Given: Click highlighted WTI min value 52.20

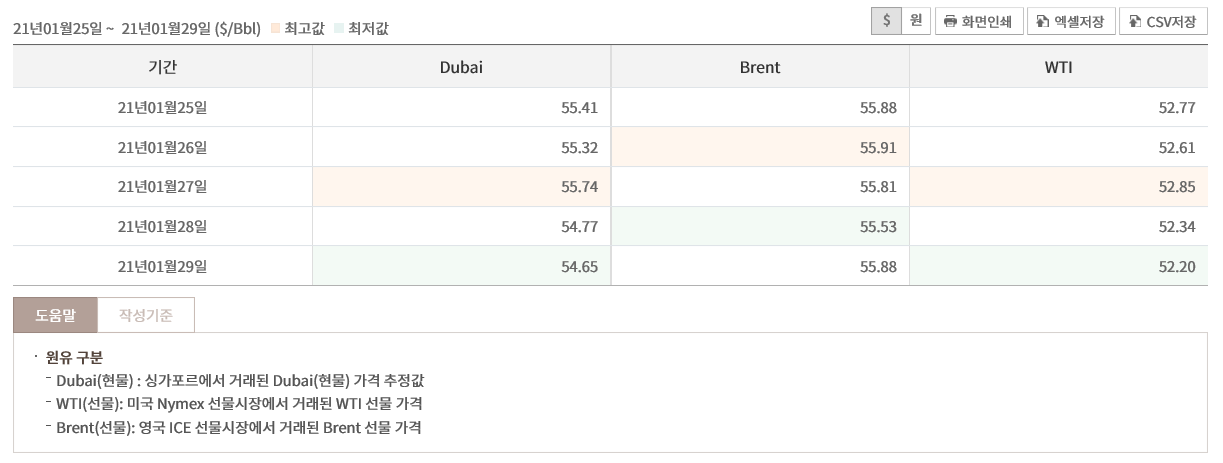Looking at the screenshot, I should tap(1177, 267).
